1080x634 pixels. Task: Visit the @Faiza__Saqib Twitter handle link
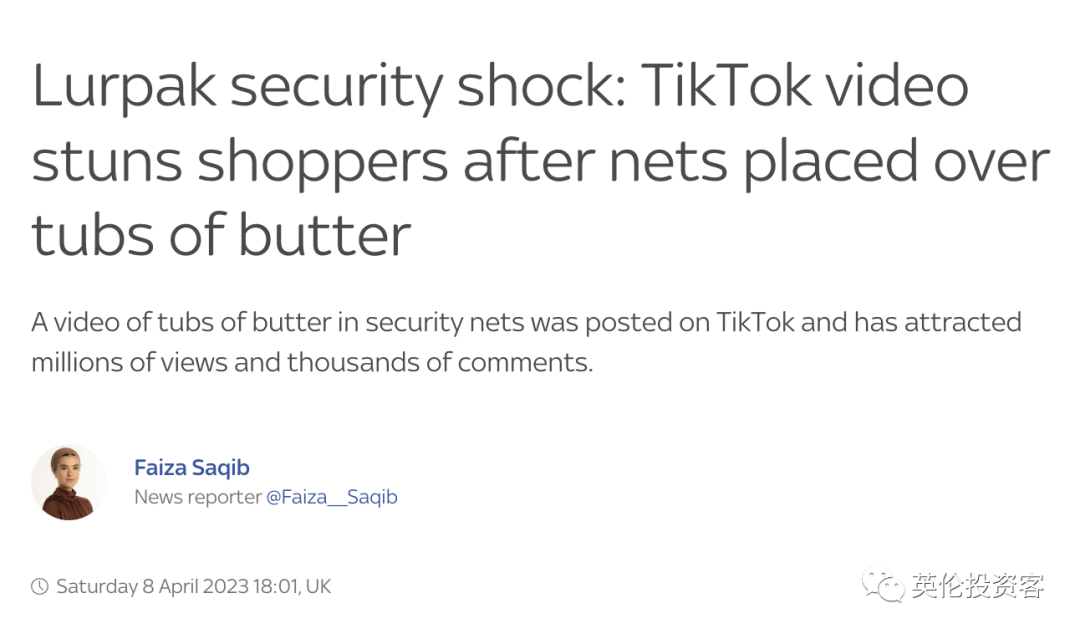pyautogui.click(x=332, y=497)
